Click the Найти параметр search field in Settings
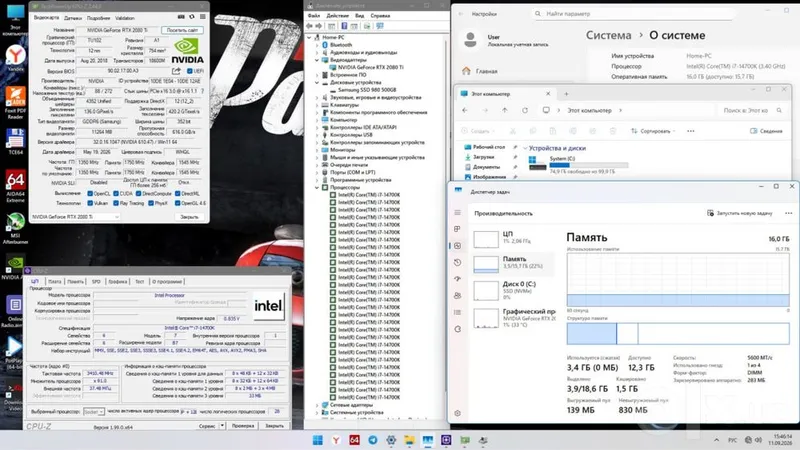Screen dimensions: 800x450 tap(633, 14)
